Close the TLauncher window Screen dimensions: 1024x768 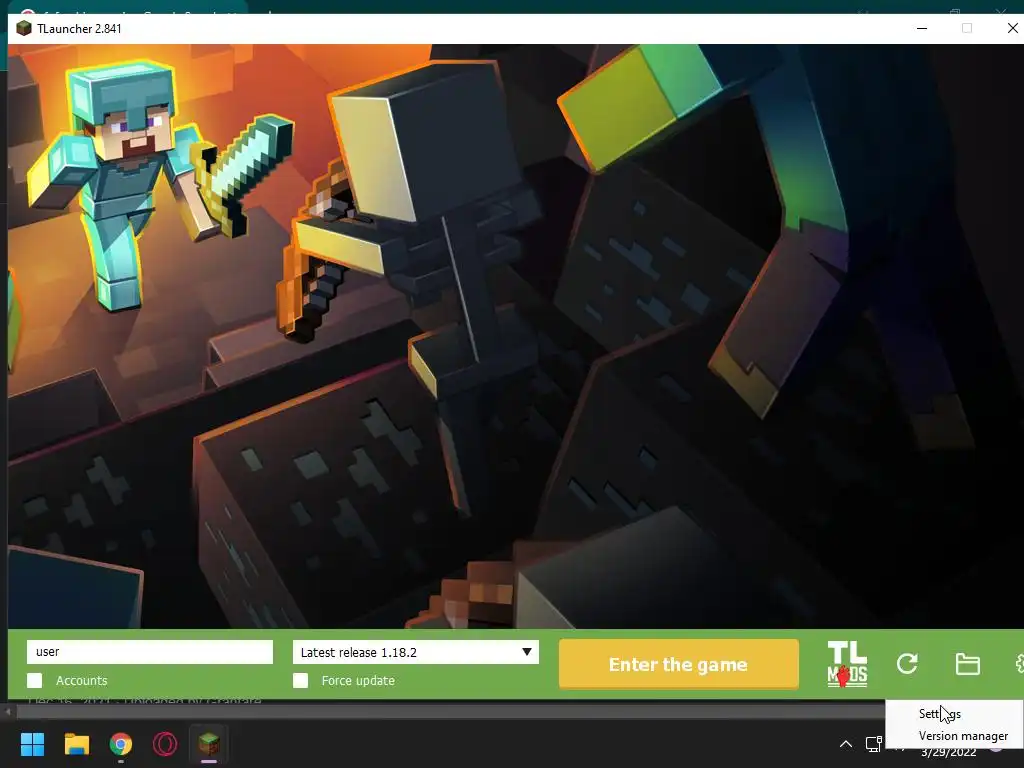[1012, 28]
